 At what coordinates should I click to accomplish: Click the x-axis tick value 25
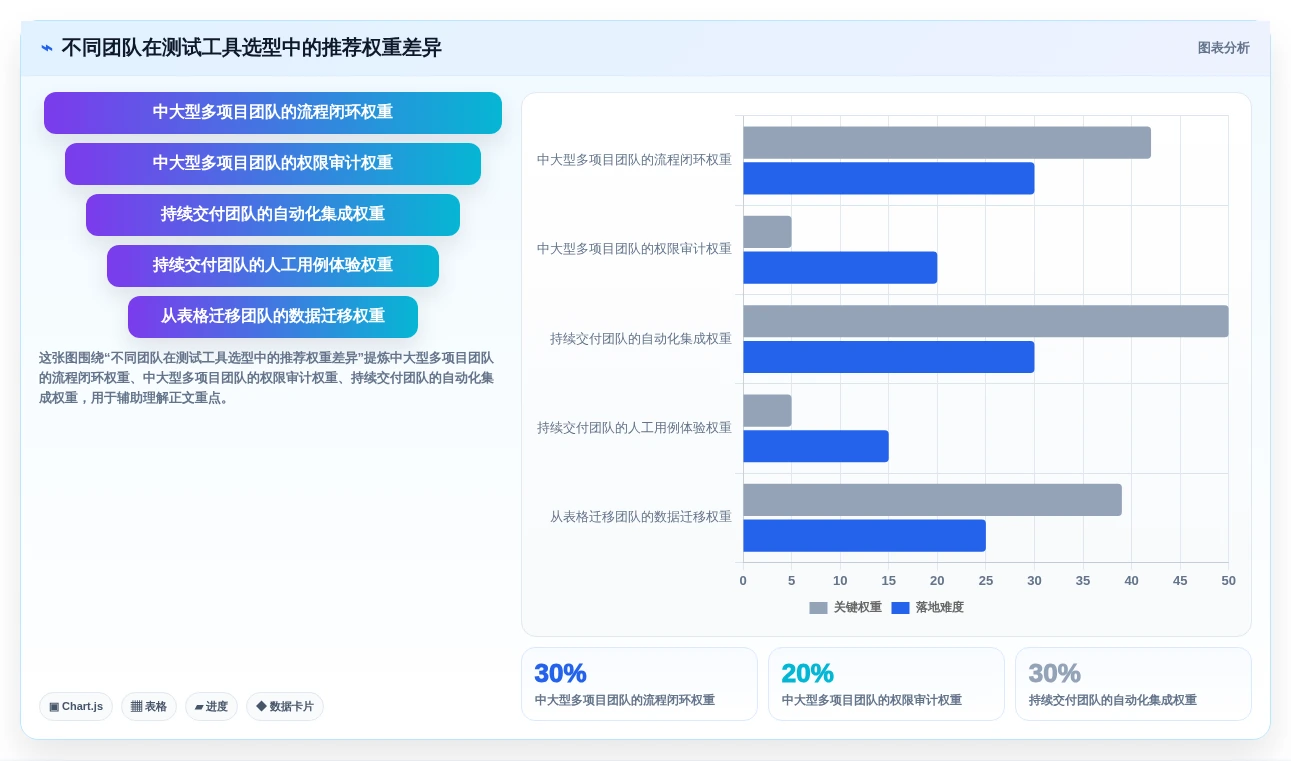point(986,581)
